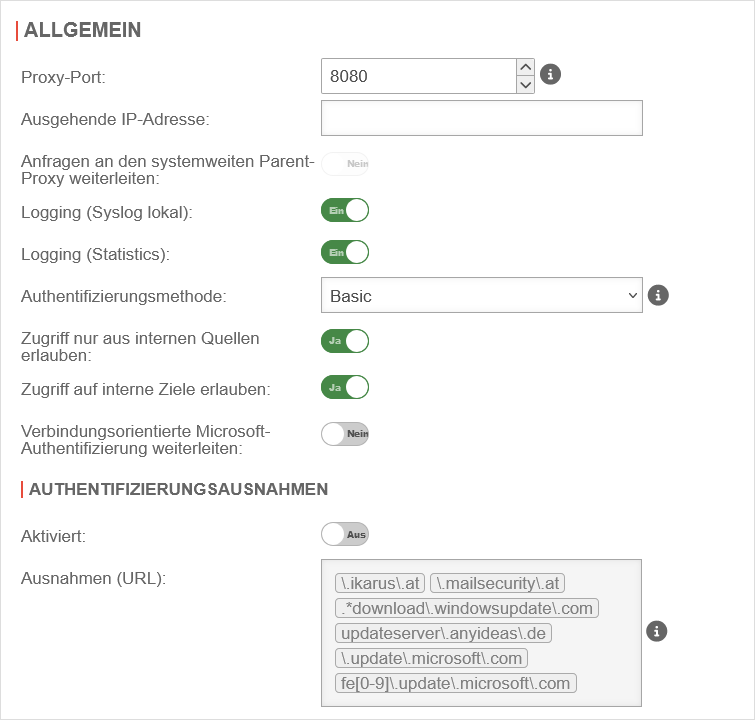
Task: Enable Authentifizierungsausnahmen Aktiviert switch
Action: click(345, 534)
